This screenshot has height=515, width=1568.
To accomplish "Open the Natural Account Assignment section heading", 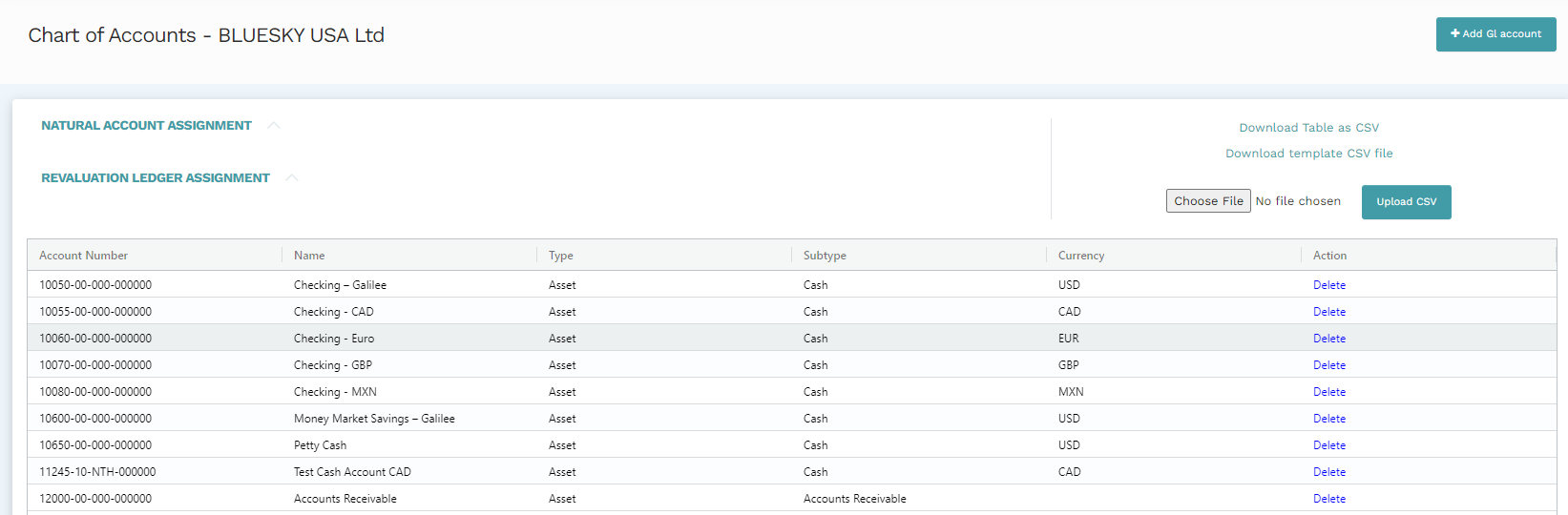I will 146,126.
